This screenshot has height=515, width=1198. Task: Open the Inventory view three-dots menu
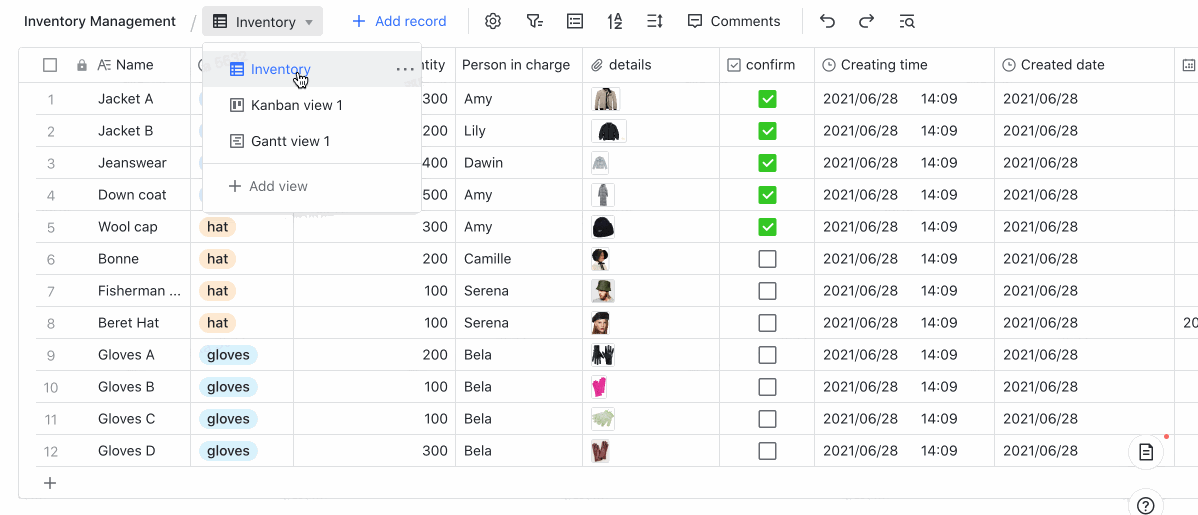point(404,70)
